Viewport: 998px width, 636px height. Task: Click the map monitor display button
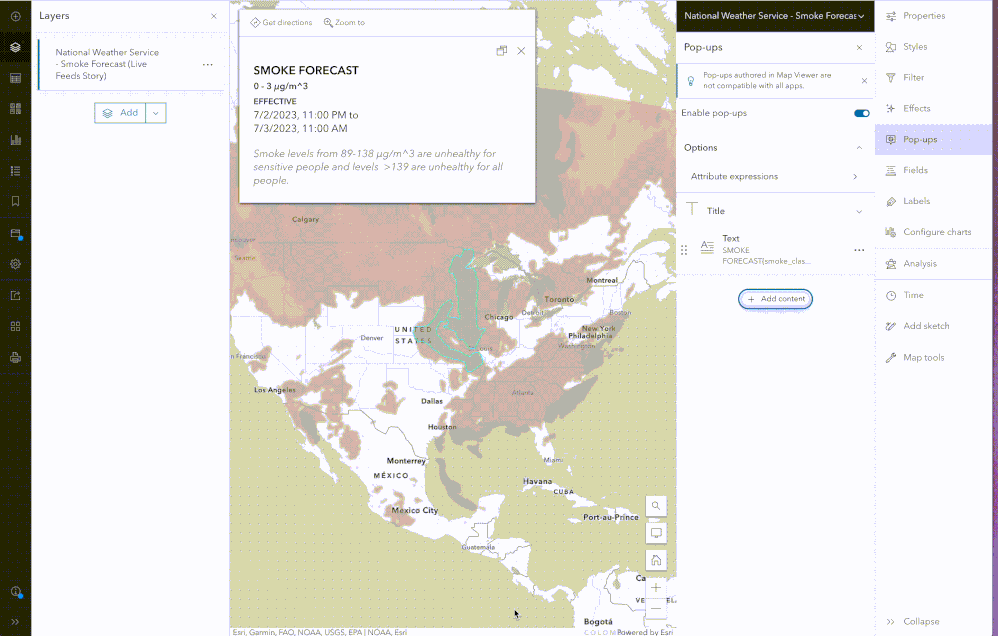(656, 533)
